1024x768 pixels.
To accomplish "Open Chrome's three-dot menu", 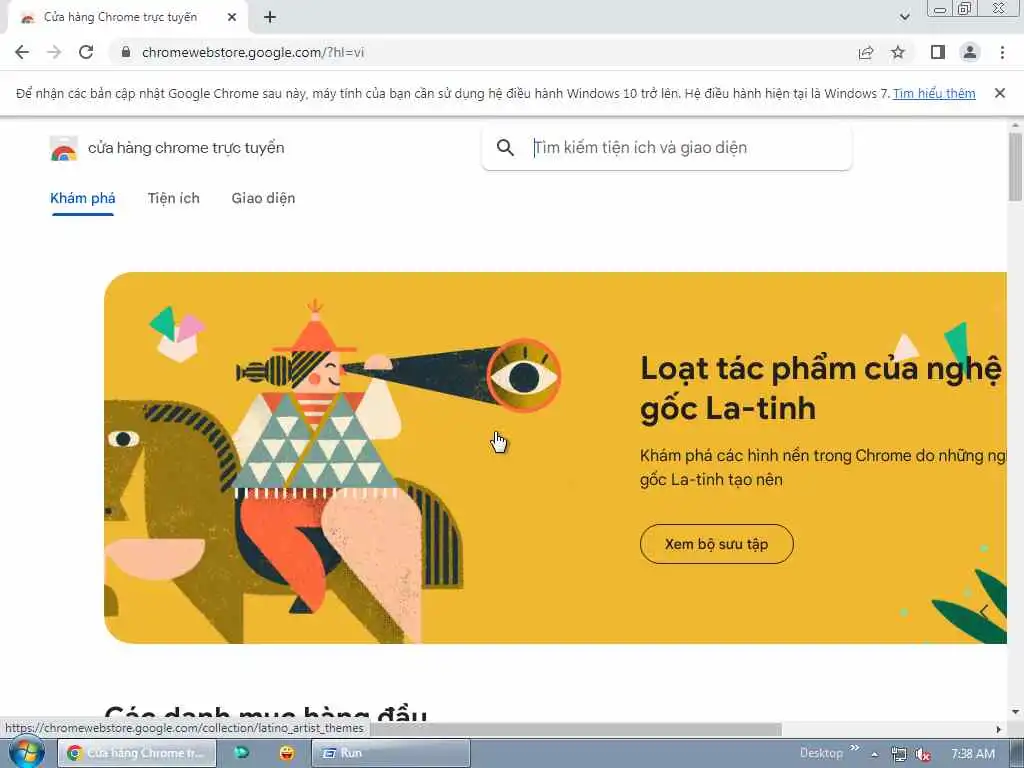I will click(1002, 52).
